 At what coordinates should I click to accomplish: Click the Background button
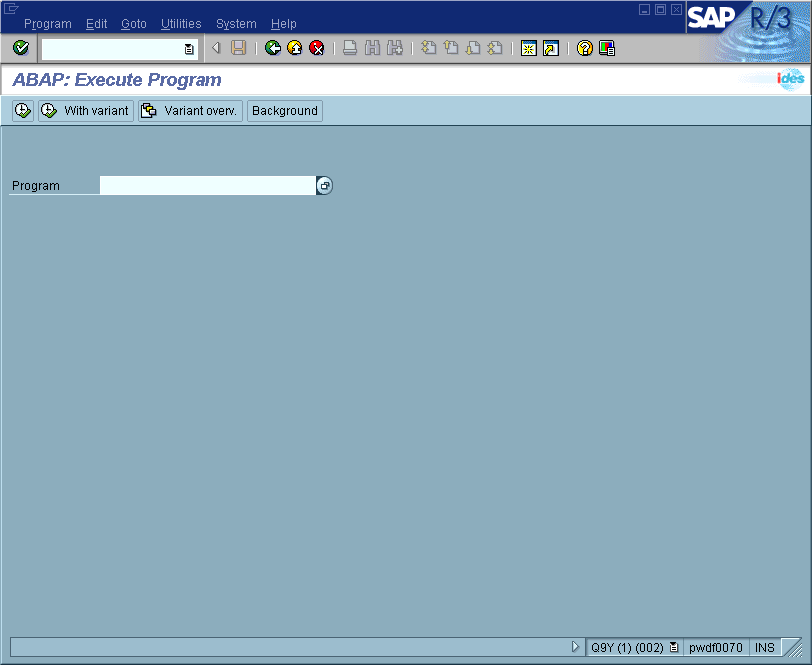(285, 111)
